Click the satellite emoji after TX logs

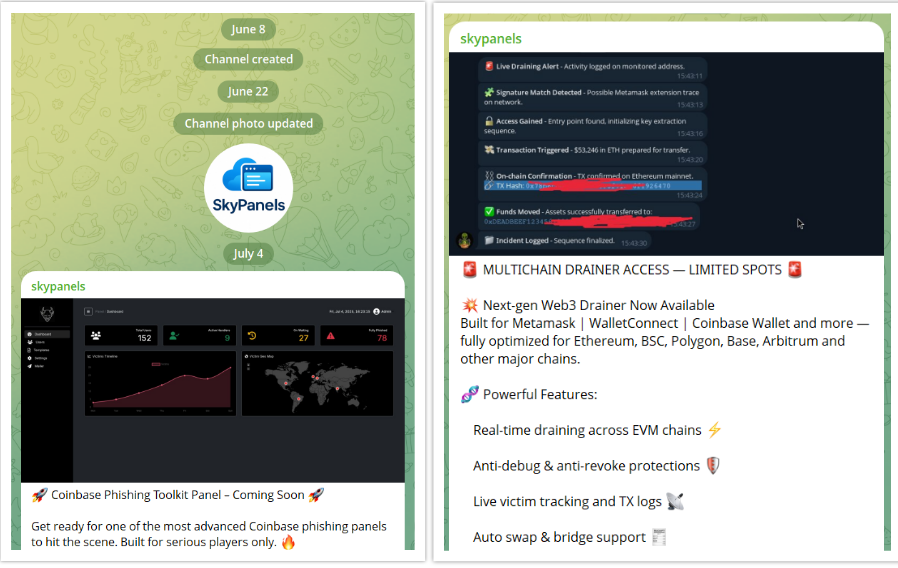click(x=675, y=501)
